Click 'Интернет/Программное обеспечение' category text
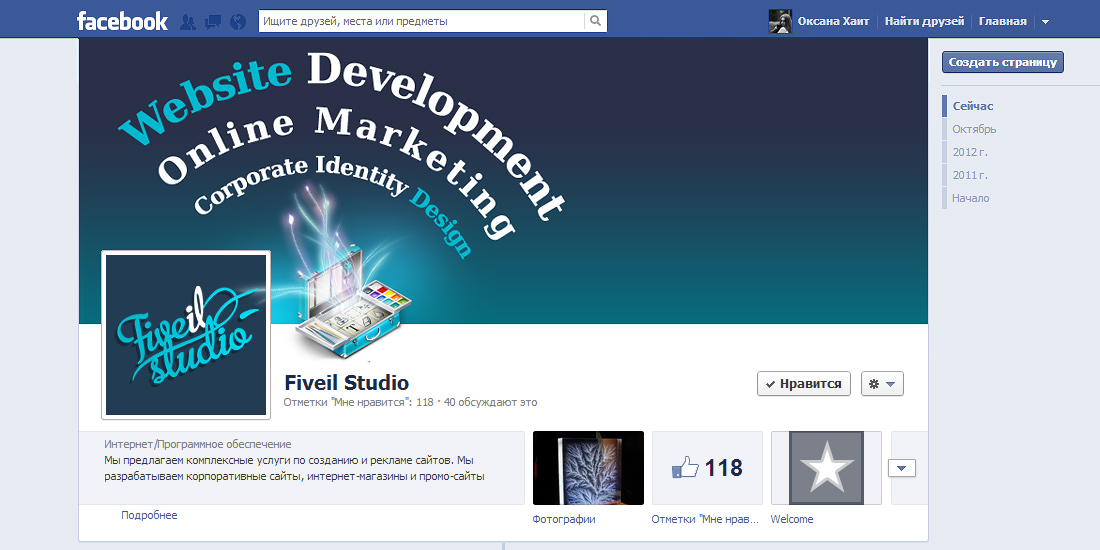The width and height of the screenshot is (1100, 550). pyautogui.click(x=198, y=444)
